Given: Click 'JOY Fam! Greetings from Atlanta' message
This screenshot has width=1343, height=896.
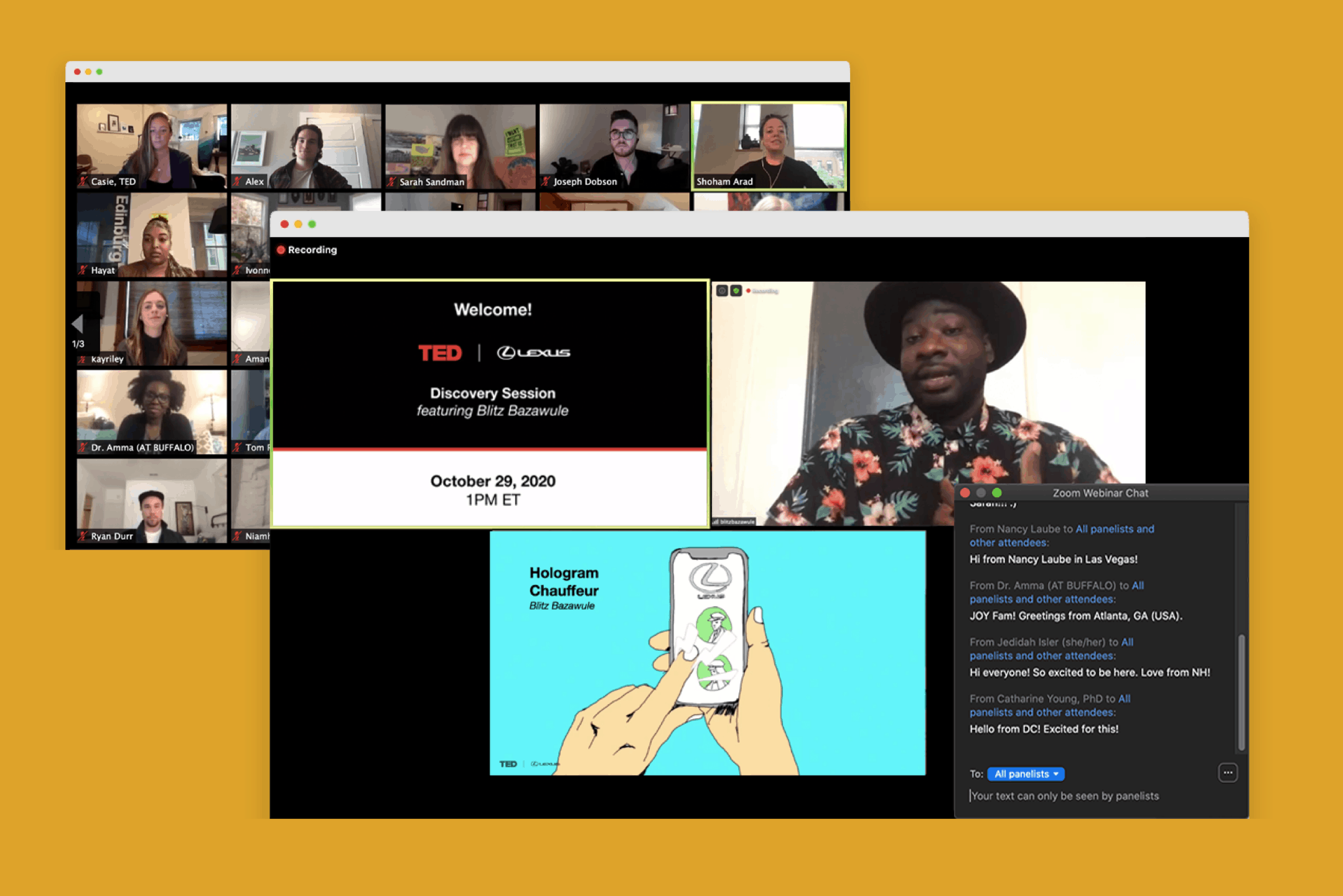Looking at the screenshot, I should point(1076,615).
